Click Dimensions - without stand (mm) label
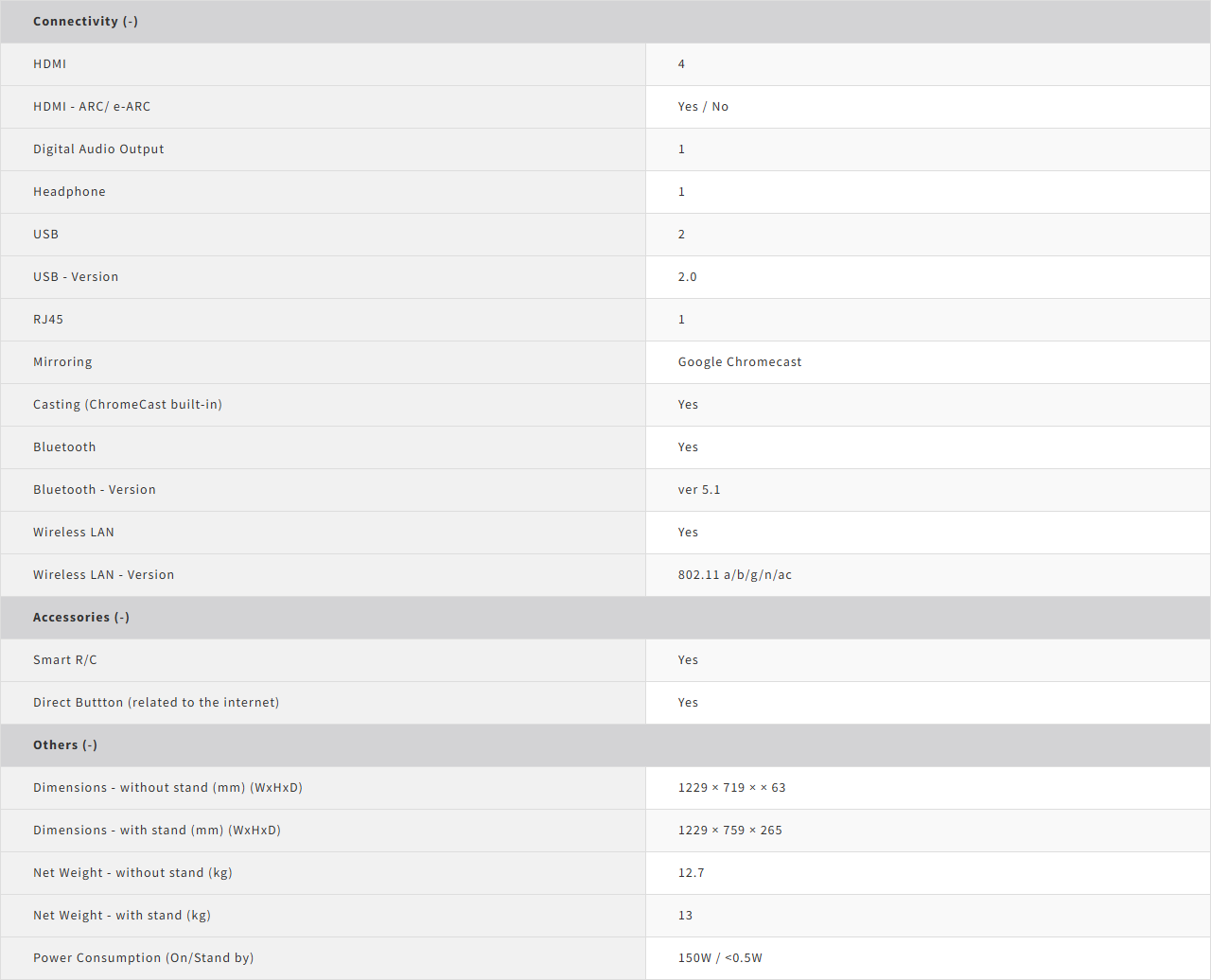Viewport: 1211px width, 980px height. tap(167, 787)
